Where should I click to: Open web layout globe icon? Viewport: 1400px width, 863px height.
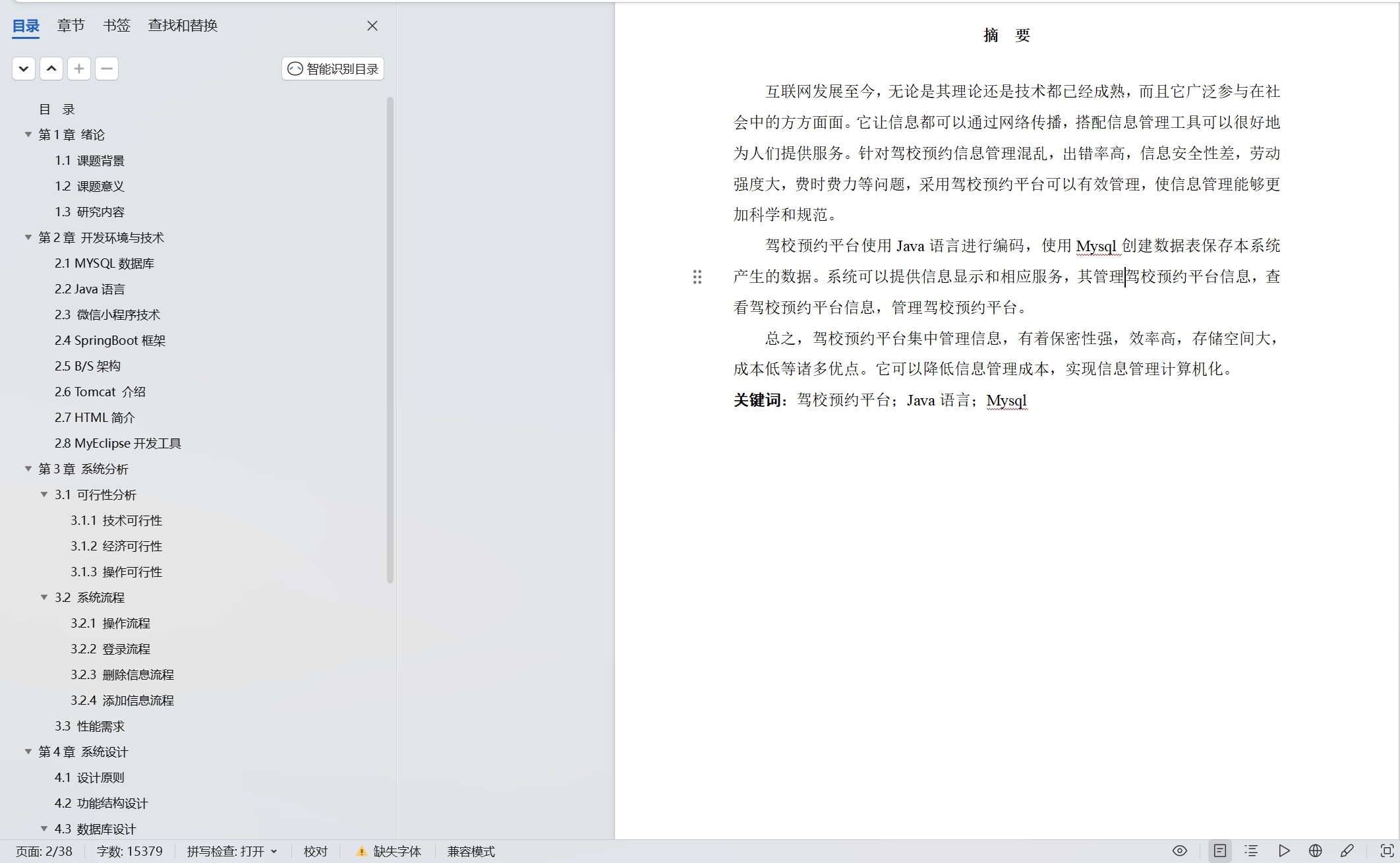[1315, 850]
